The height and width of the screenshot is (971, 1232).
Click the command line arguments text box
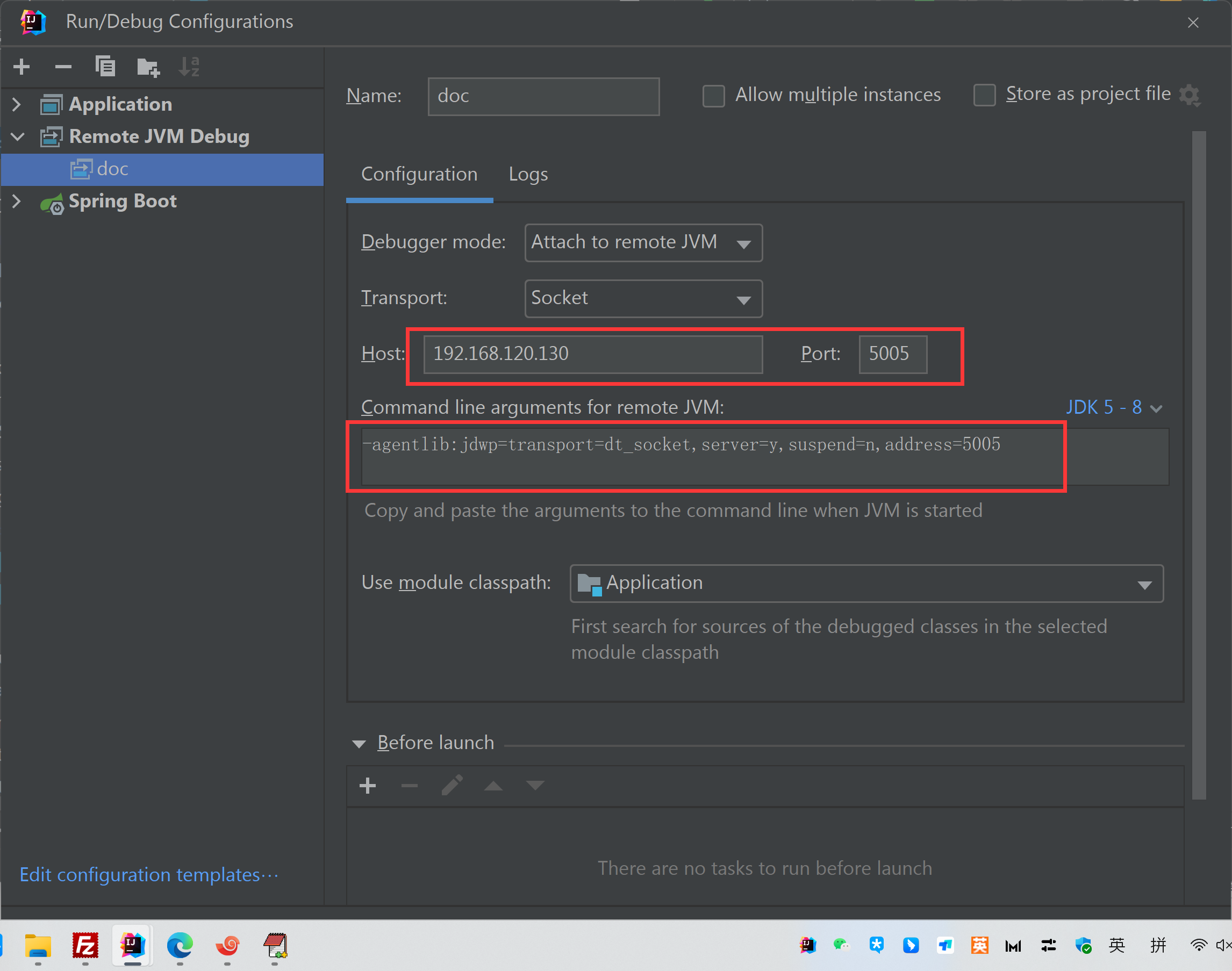click(x=765, y=456)
